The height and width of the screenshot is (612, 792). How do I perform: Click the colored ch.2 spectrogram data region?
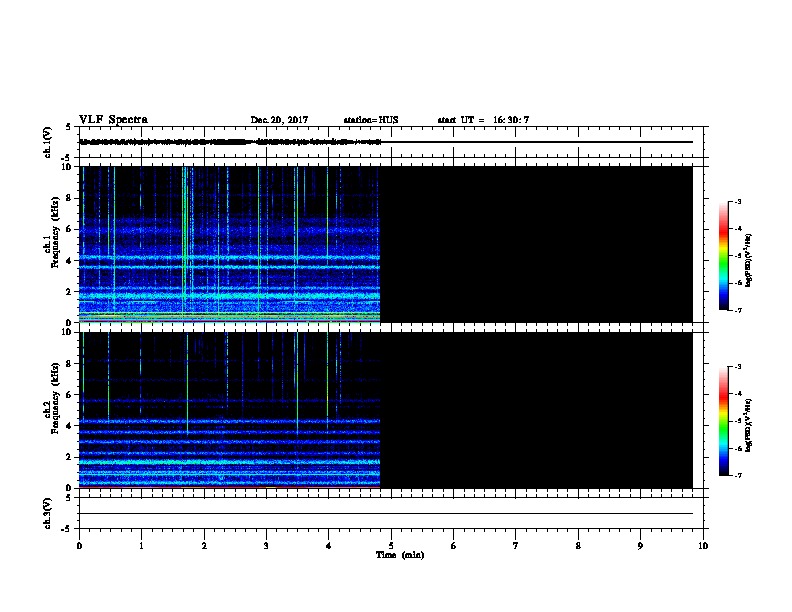(229, 410)
